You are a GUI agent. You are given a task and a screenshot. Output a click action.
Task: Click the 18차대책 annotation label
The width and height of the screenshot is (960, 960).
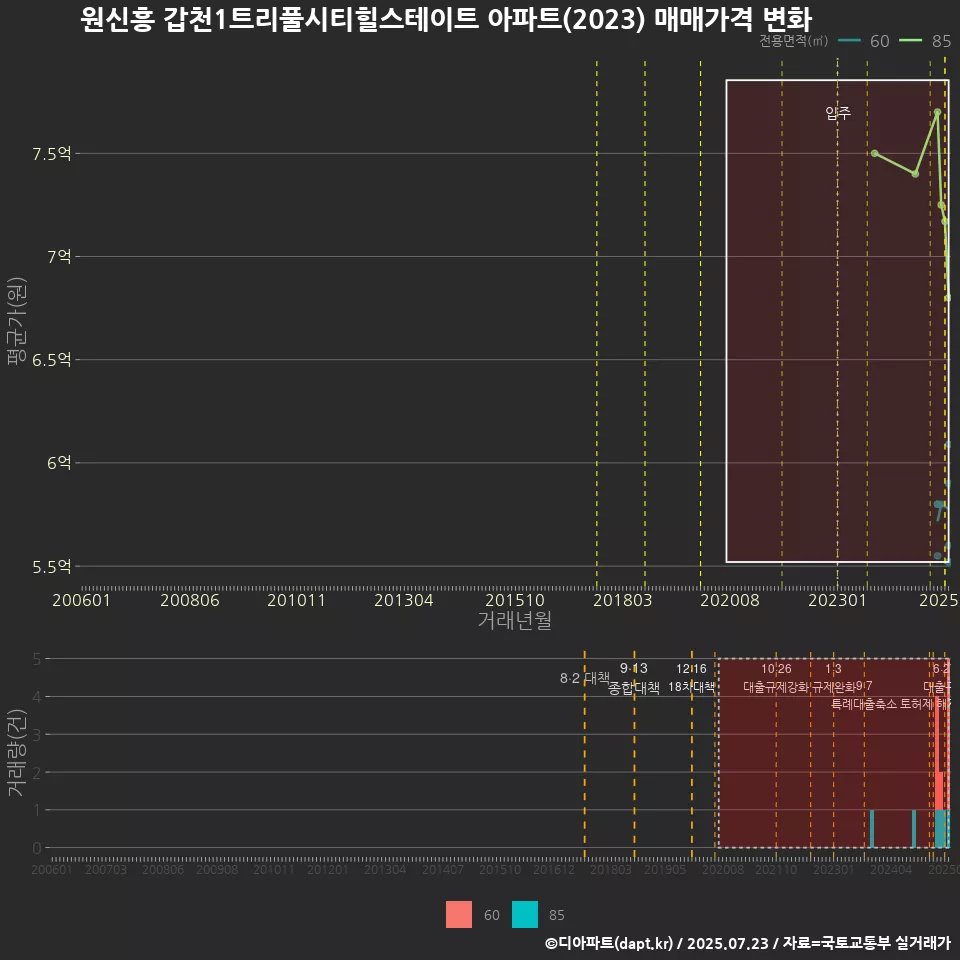[x=691, y=686]
